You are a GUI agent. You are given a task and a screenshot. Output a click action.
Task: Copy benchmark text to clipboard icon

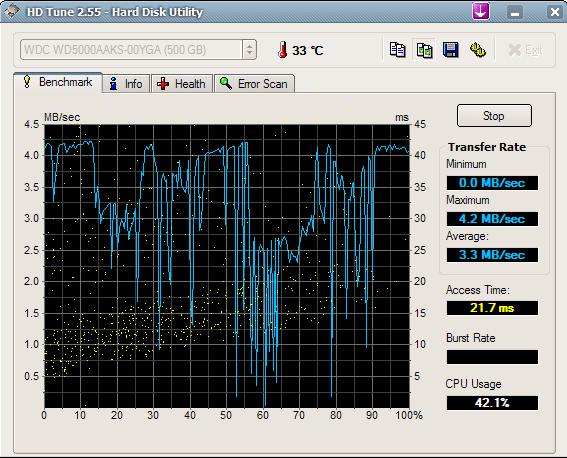(x=397, y=50)
